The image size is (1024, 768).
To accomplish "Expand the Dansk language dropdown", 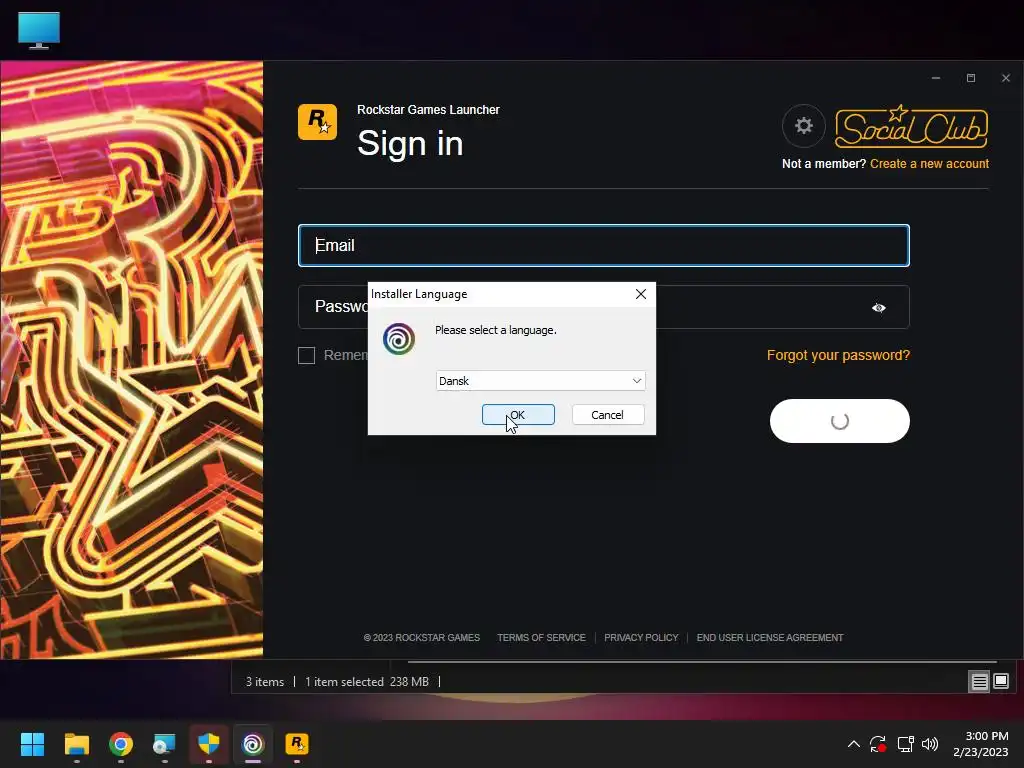I will pos(540,381).
